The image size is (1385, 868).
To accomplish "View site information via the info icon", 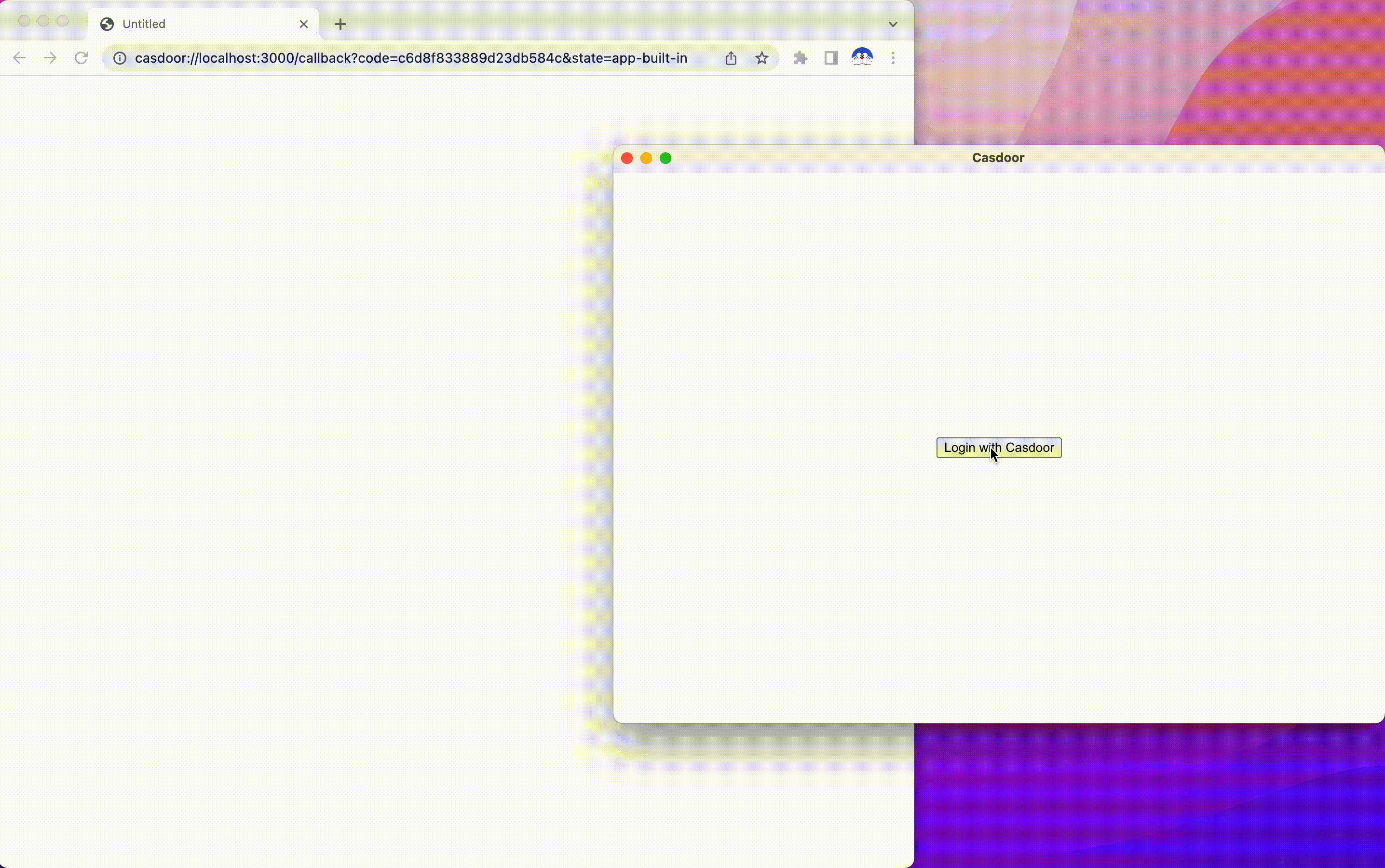I will pyautogui.click(x=119, y=57).
